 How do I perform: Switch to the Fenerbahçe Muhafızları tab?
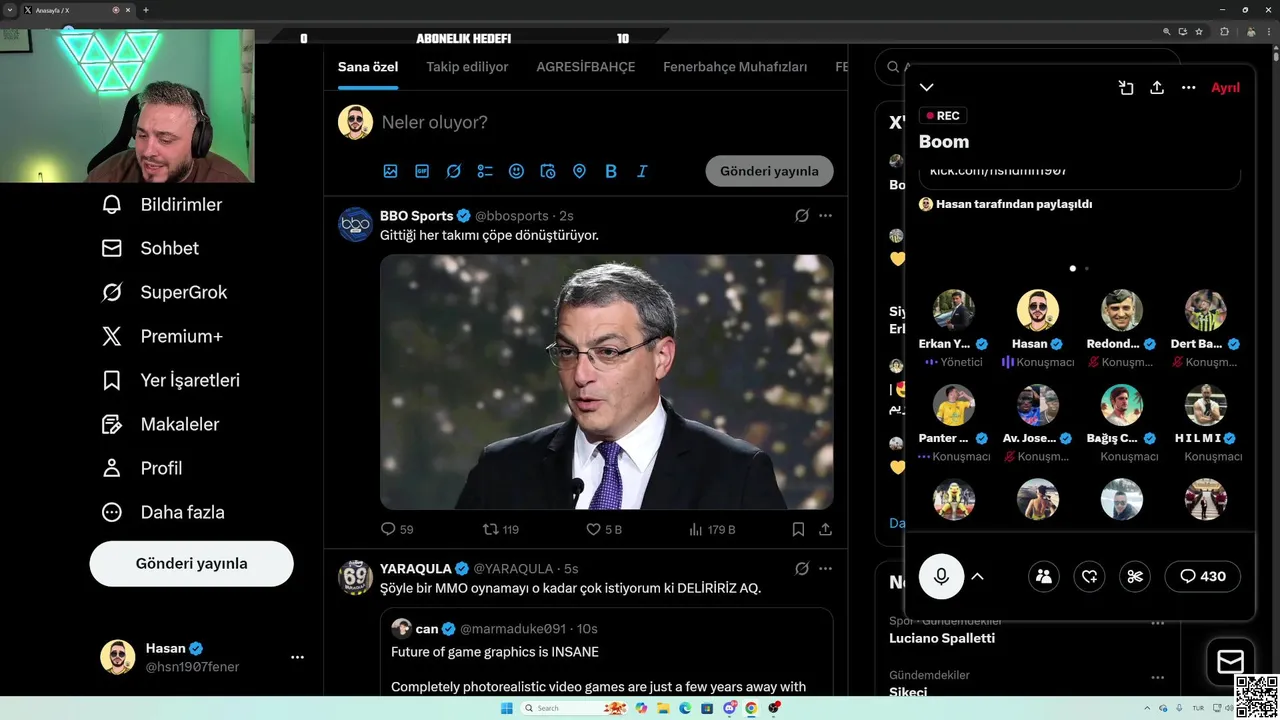pyautogui.click(x=735, y=67)
